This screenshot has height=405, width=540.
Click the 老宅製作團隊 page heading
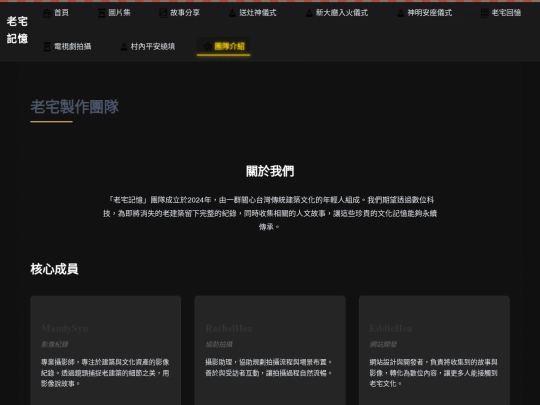click(74, 107)
